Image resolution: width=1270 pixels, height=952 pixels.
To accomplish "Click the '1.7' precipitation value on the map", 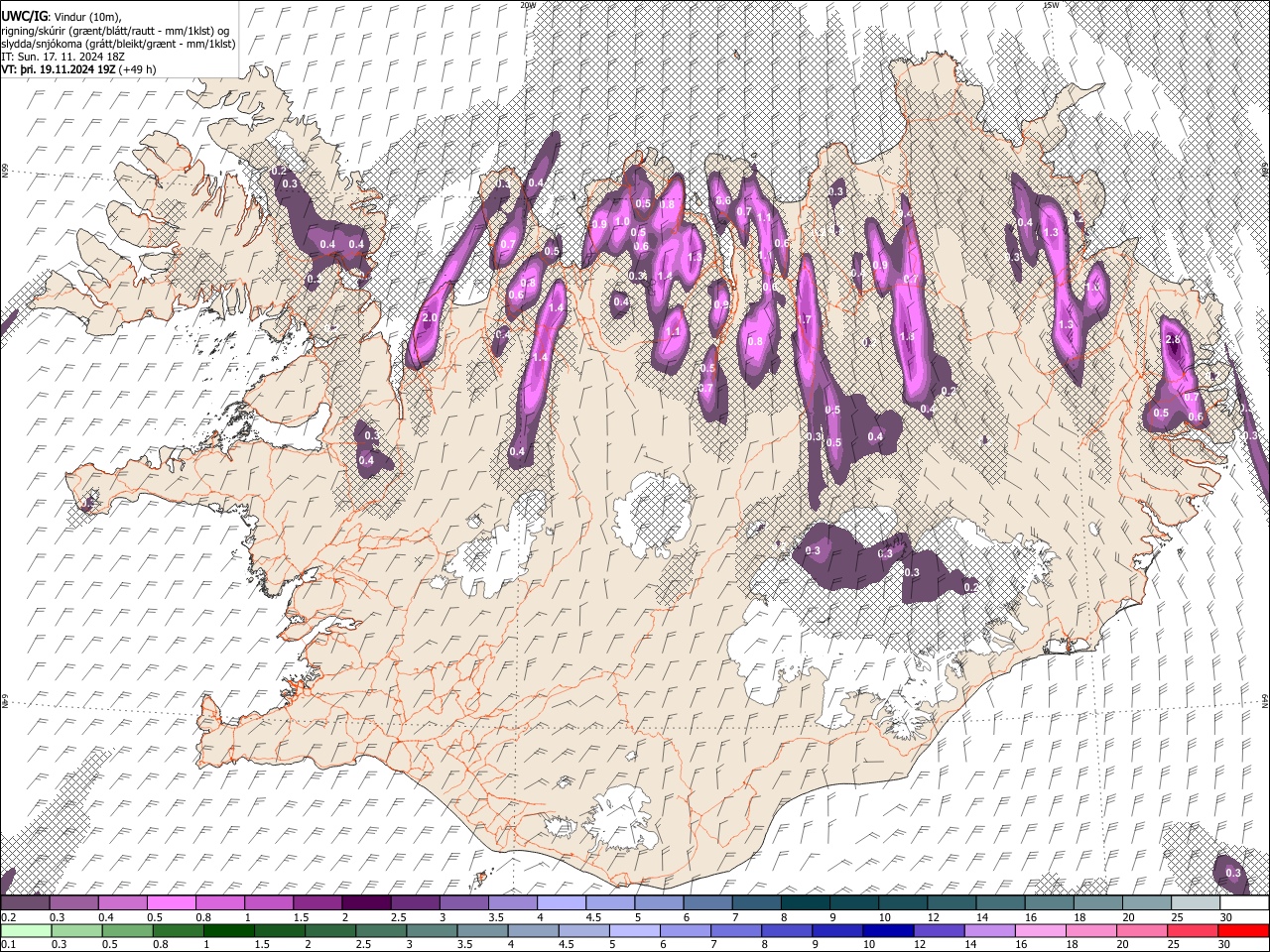I will pyautogui.click(x=805, y=319).
